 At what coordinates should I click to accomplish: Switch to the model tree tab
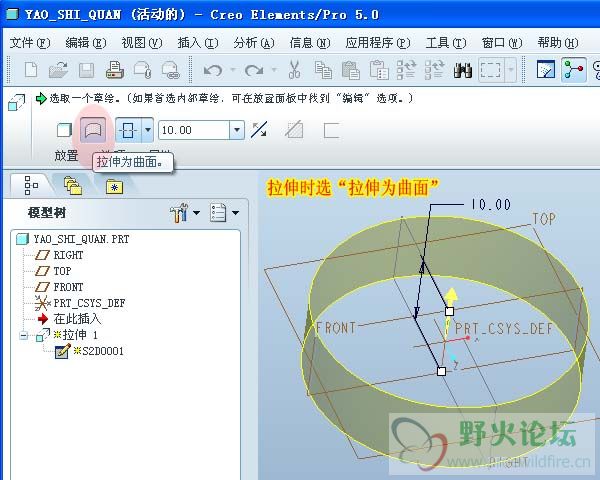pyautogui.click(x=31, y=186)
